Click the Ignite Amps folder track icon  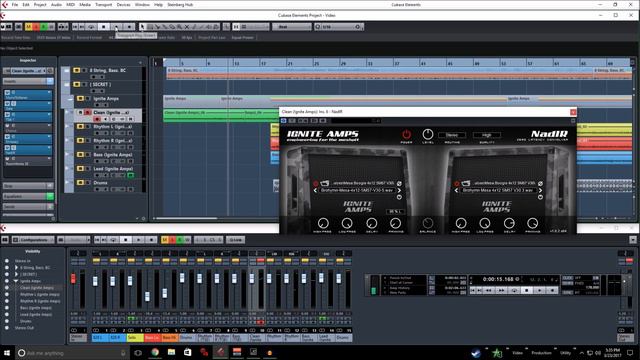pyautogui.click(x=70, y=99)
